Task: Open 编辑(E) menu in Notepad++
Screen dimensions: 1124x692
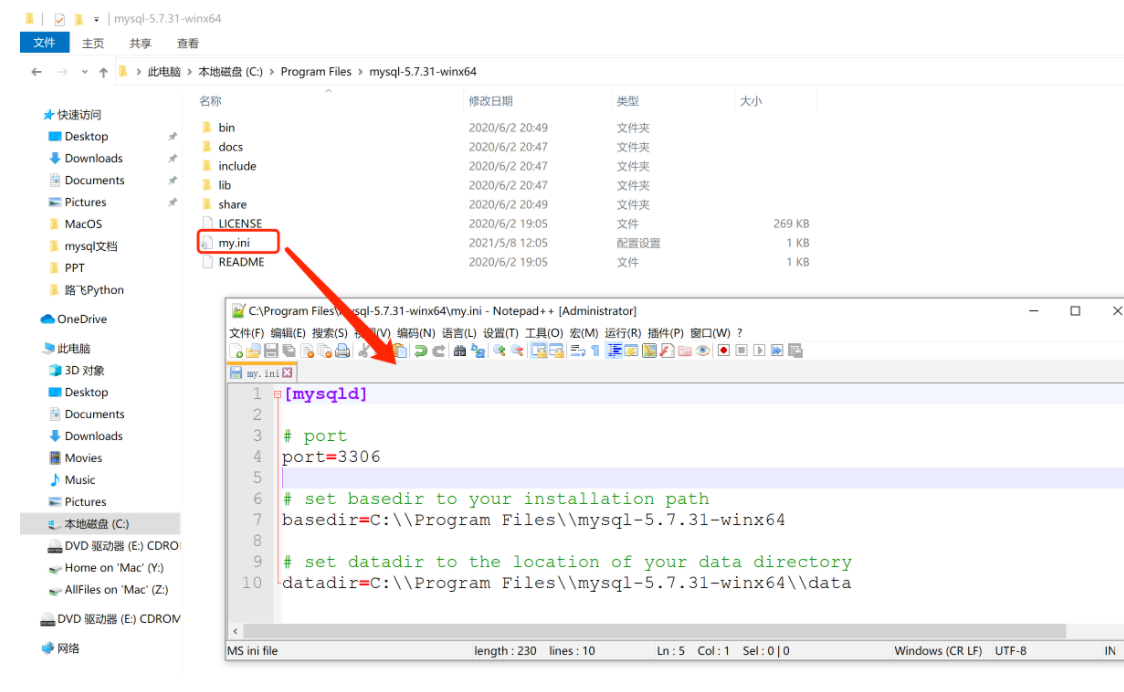Action: pos(288,333)
